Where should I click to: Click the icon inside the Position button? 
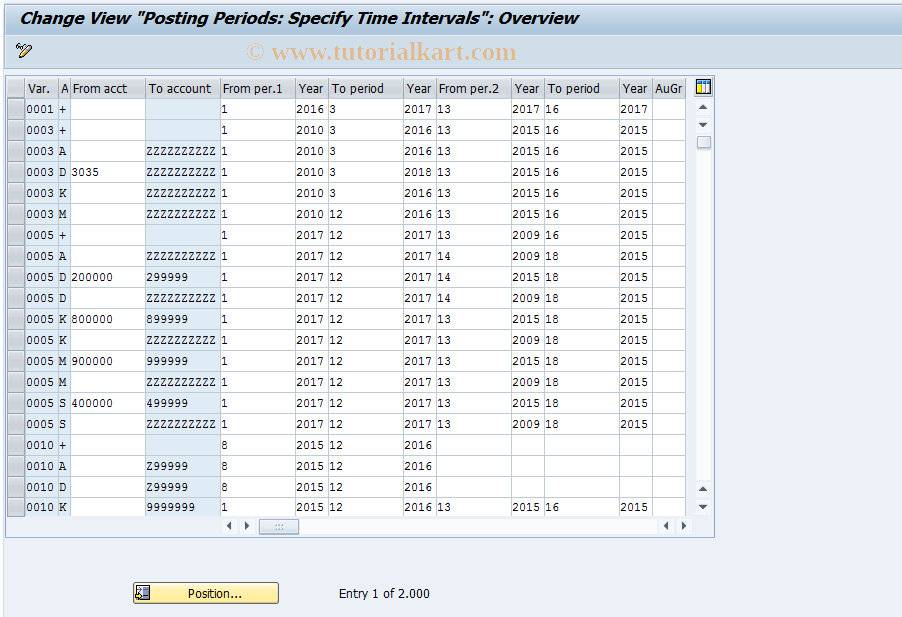pyautogui.click(x=141, y=592)
